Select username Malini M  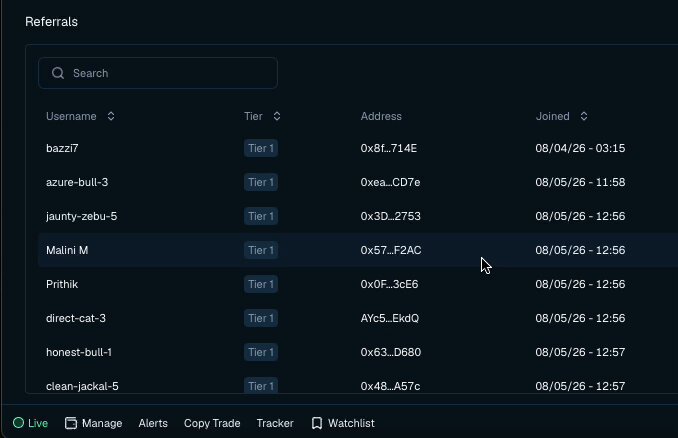67,250
